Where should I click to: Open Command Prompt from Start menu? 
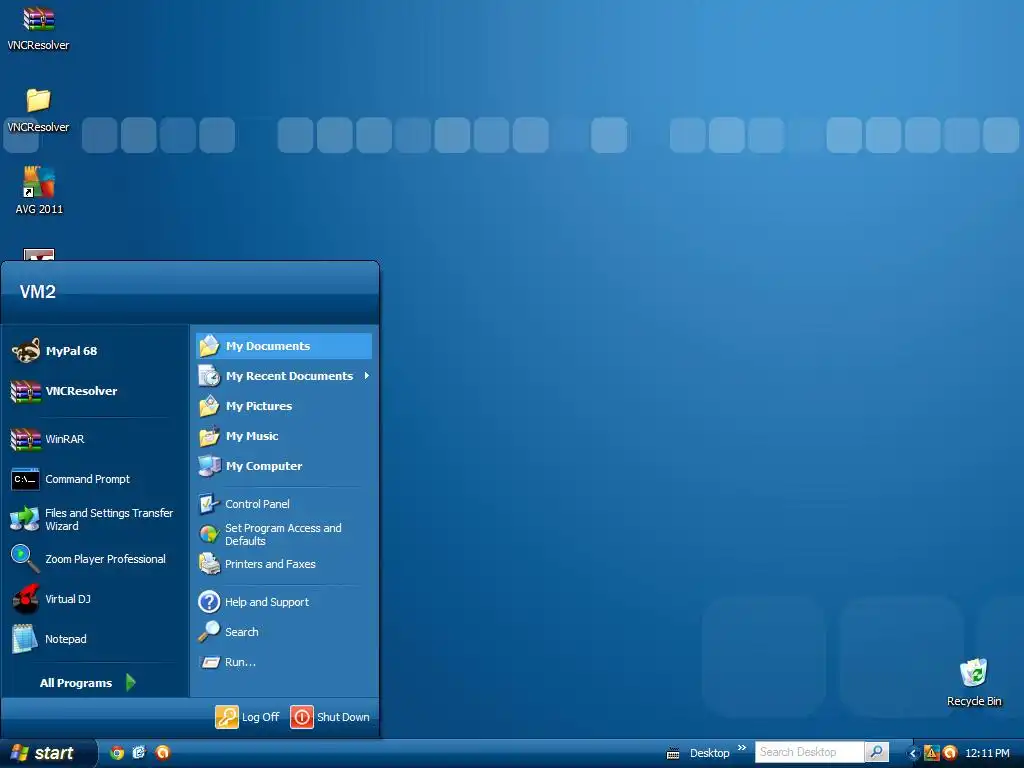click(x=95, y=479)
